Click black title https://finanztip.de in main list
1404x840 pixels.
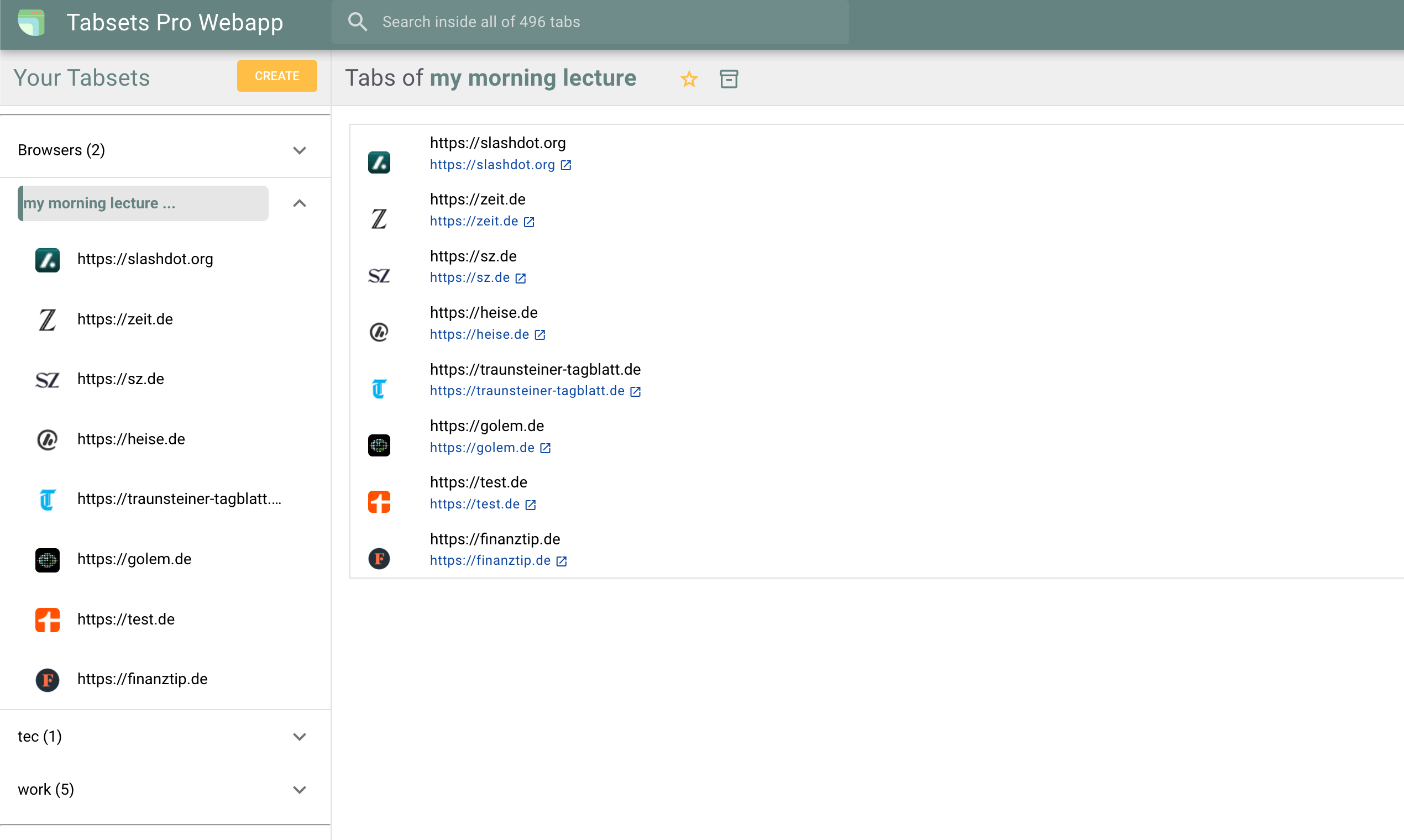coord(495,539)
